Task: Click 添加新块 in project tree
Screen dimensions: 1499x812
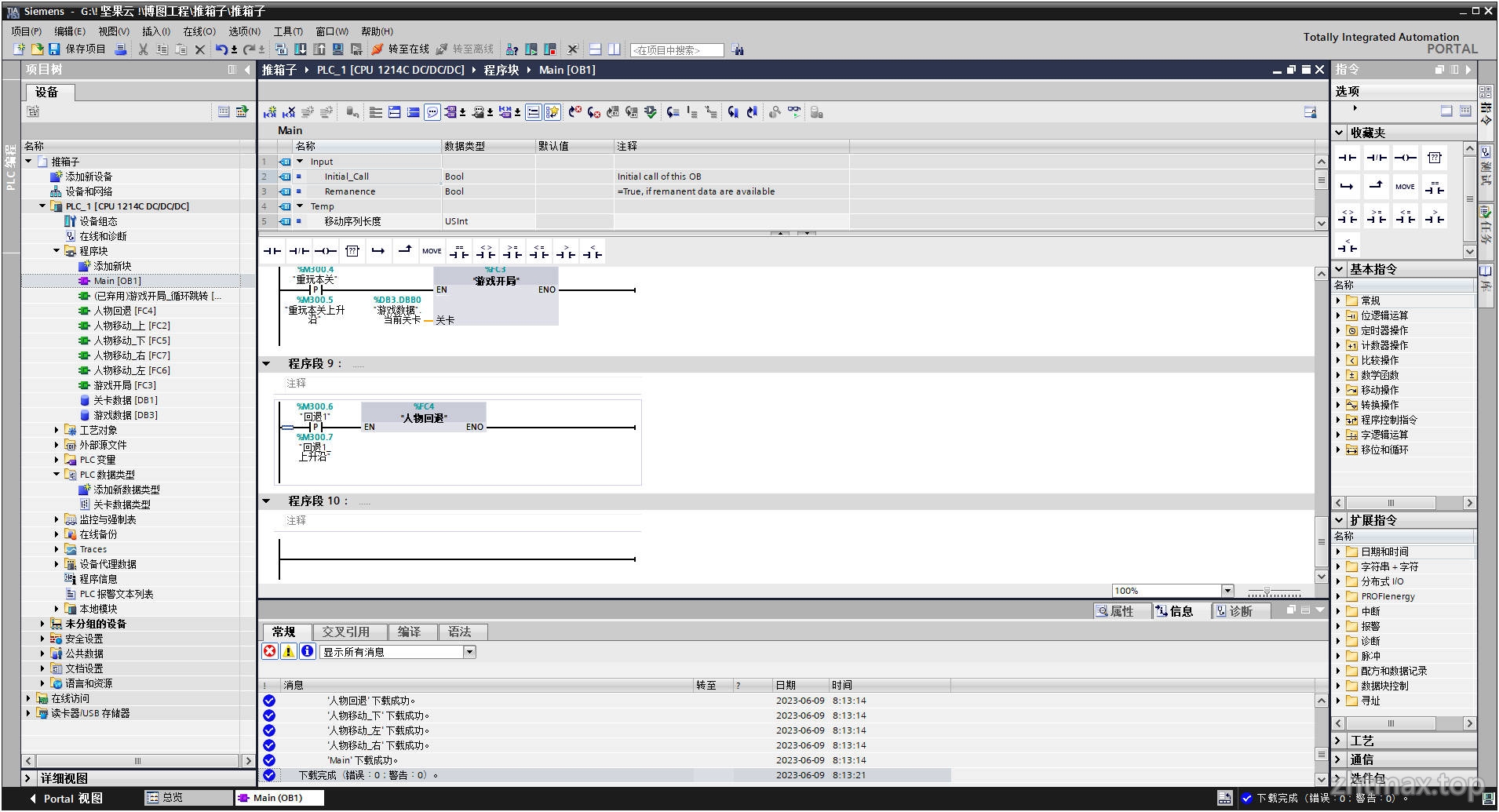Action: tap(105, 266)
